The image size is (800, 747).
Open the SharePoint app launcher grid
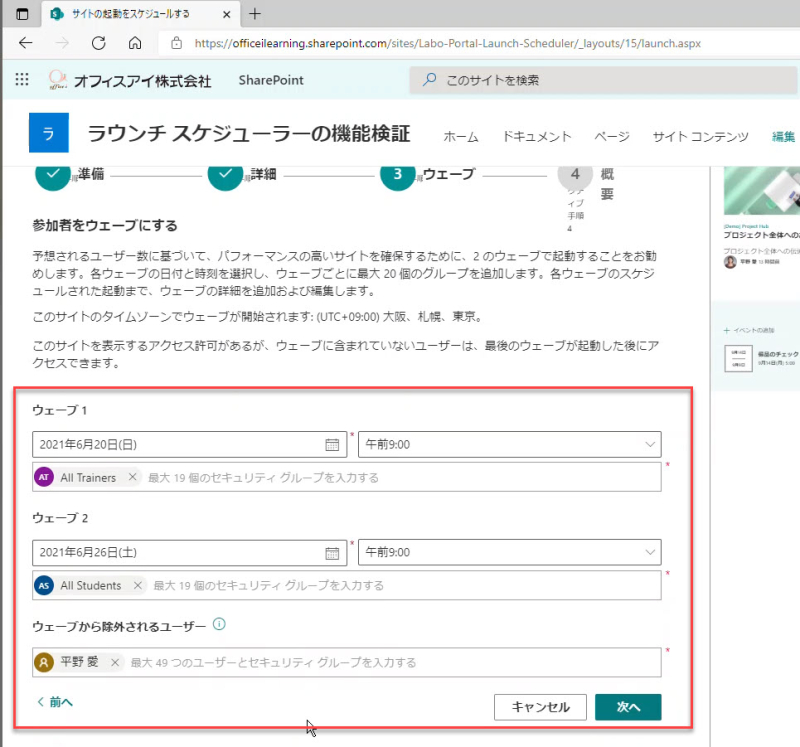22,80
